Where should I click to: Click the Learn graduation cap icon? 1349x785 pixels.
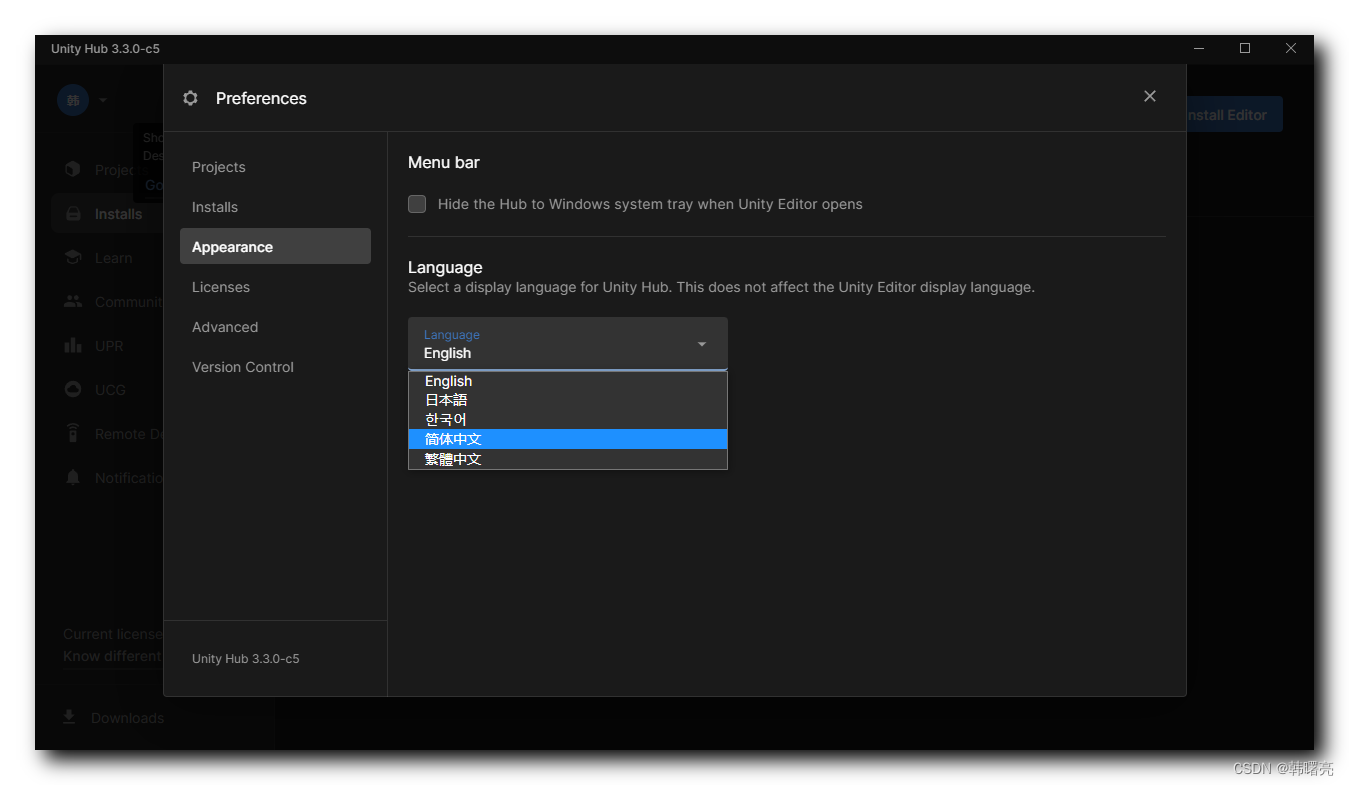73,258
